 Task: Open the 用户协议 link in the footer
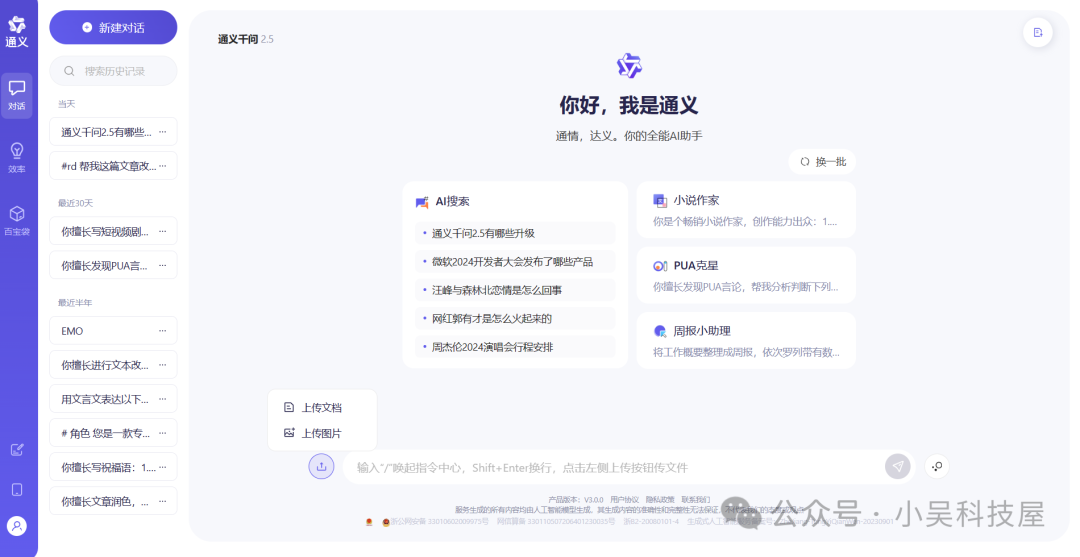click(624, 499)
